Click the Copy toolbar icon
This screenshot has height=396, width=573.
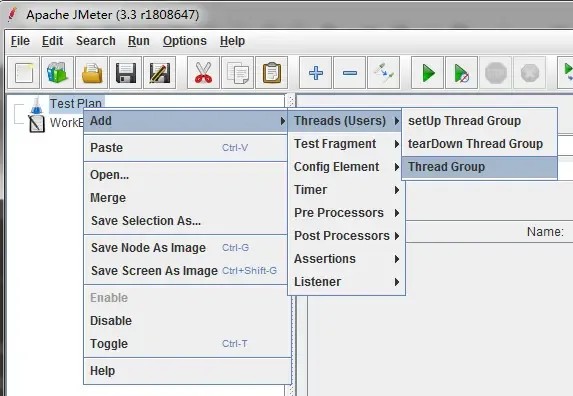[237, 73]
